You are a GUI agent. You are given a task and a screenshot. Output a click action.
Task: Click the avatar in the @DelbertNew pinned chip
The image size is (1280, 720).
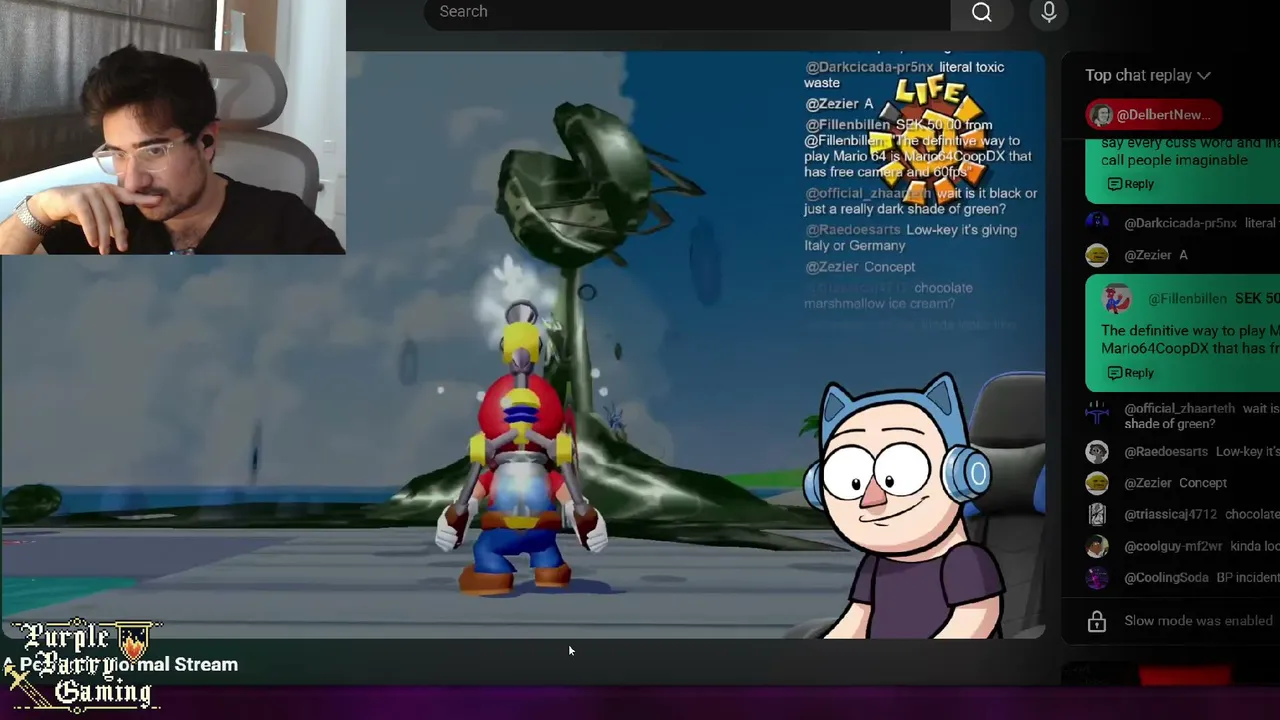1102,115
